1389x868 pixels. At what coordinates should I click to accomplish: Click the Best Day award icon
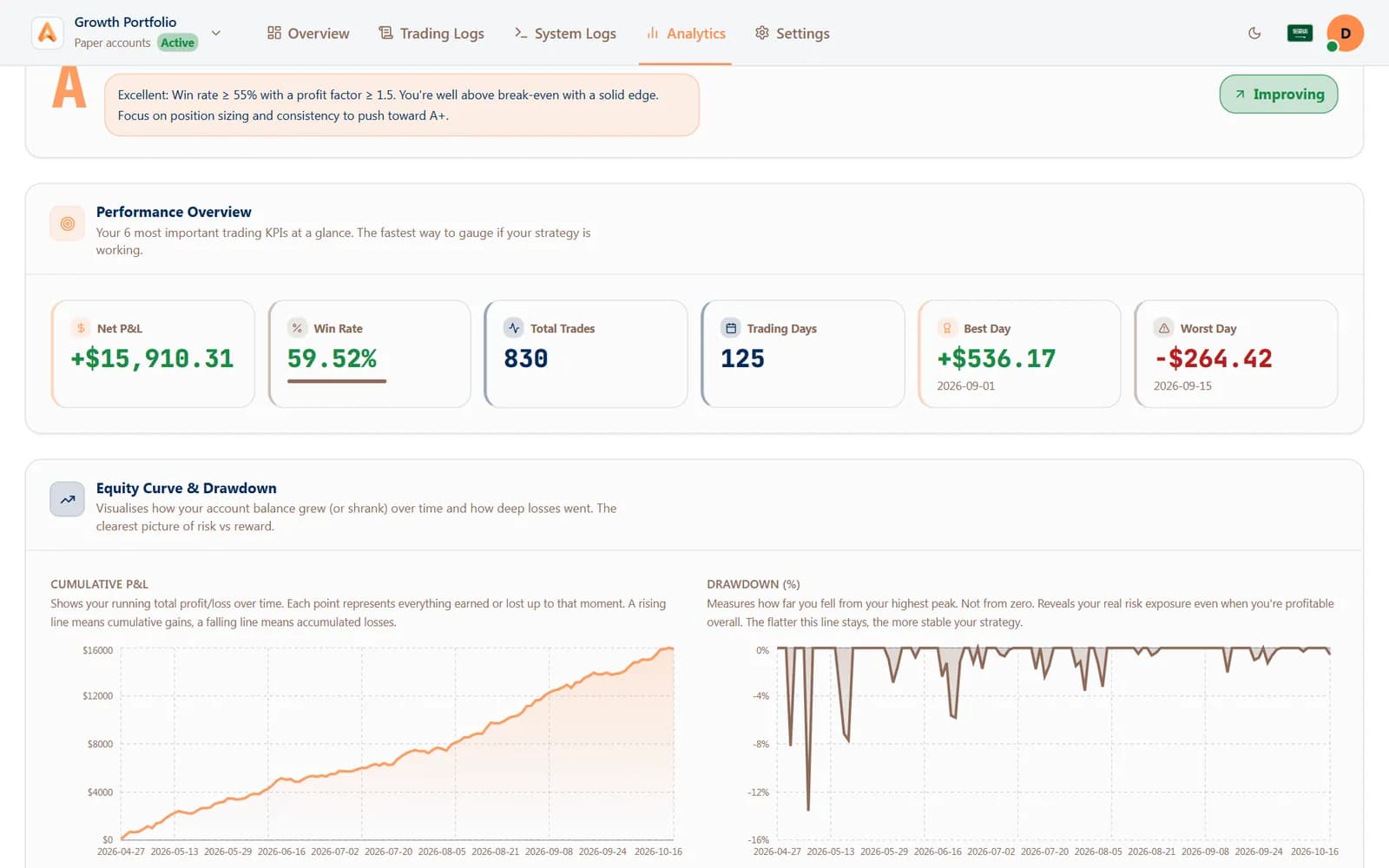pos(947,328)
